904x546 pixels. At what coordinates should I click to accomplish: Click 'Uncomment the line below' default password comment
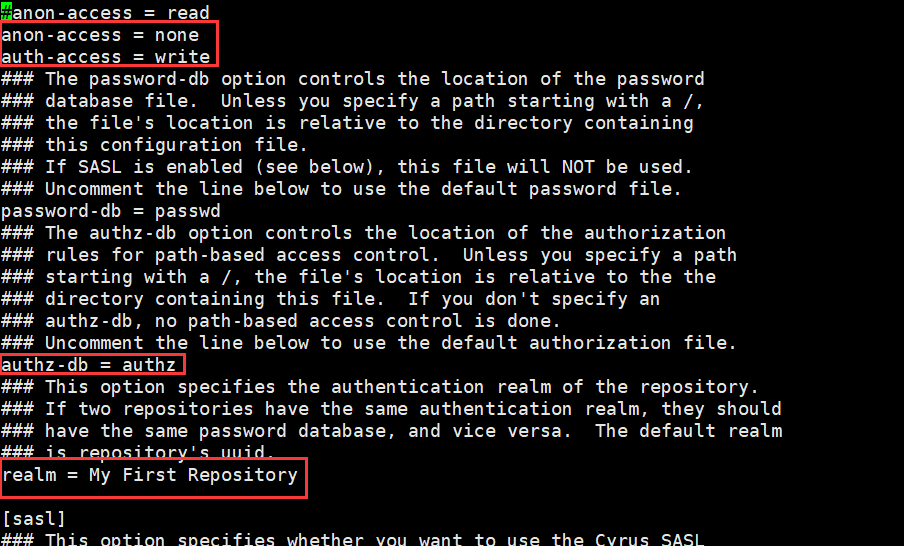341,189
